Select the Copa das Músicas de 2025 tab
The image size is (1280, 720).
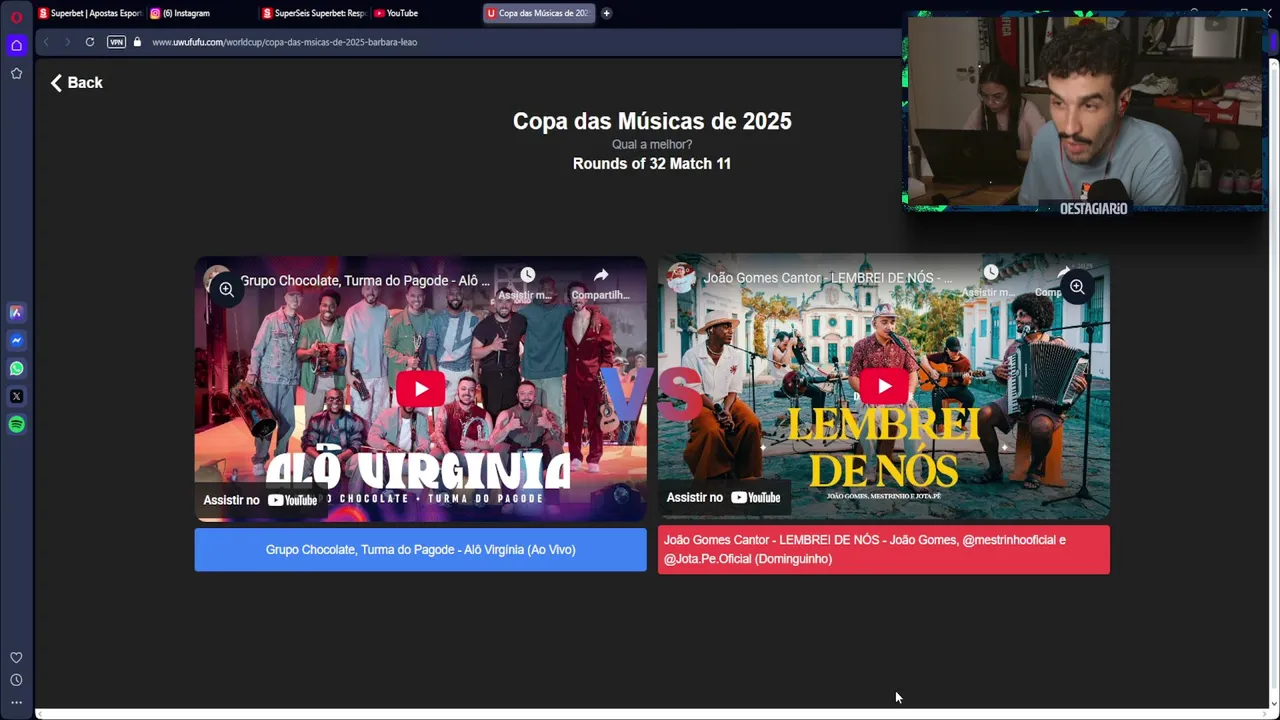click(x=538, y=13)
